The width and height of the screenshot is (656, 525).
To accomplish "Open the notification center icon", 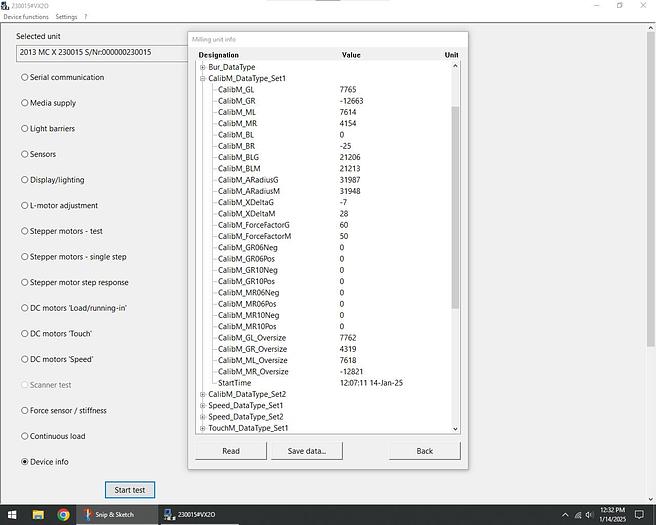I will click(638, 515).
